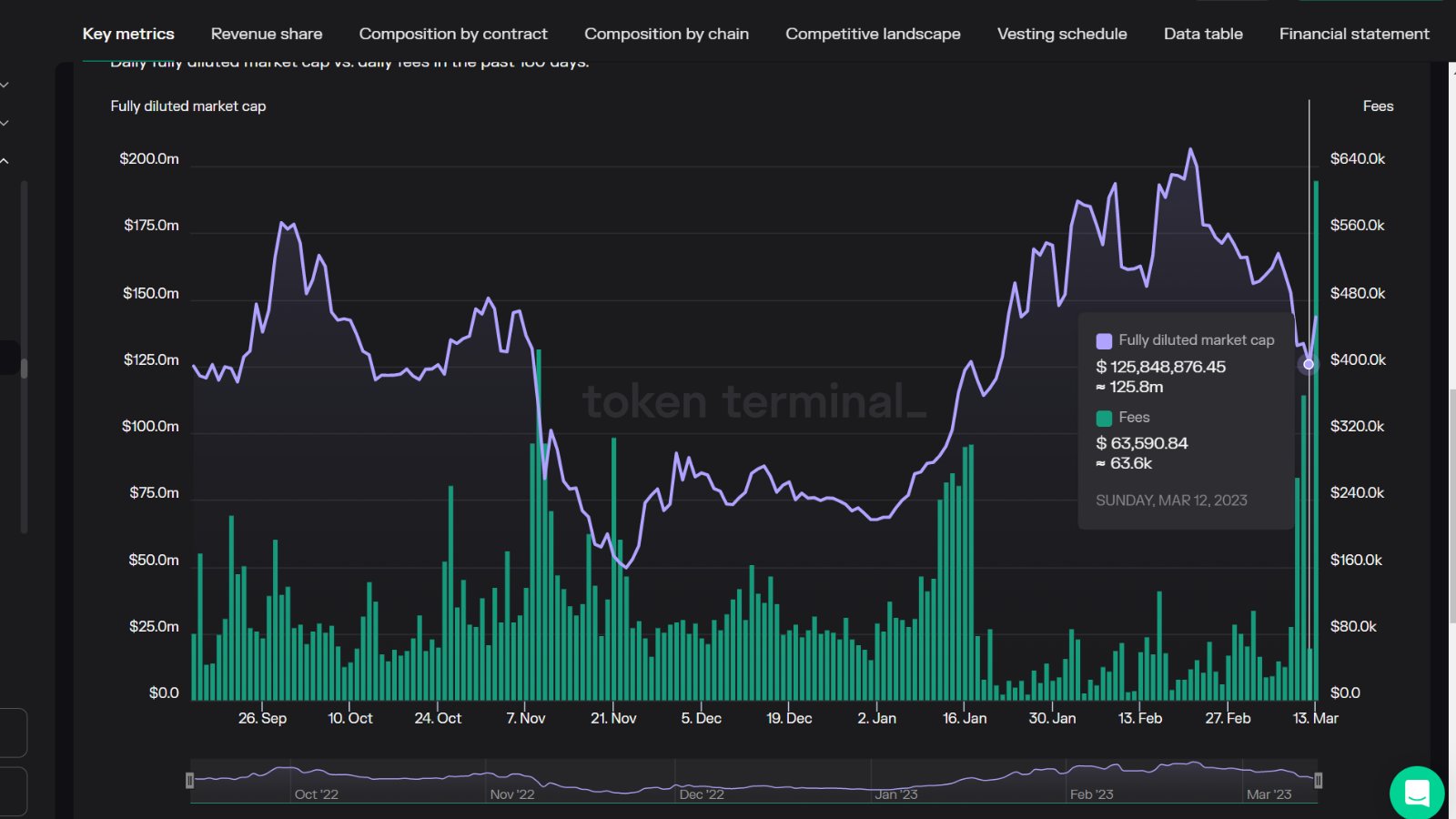Screen dimensions: 1456x819
Task: Select the Key metrics tab
Action: pyautogui.click(x=128, y=34)
